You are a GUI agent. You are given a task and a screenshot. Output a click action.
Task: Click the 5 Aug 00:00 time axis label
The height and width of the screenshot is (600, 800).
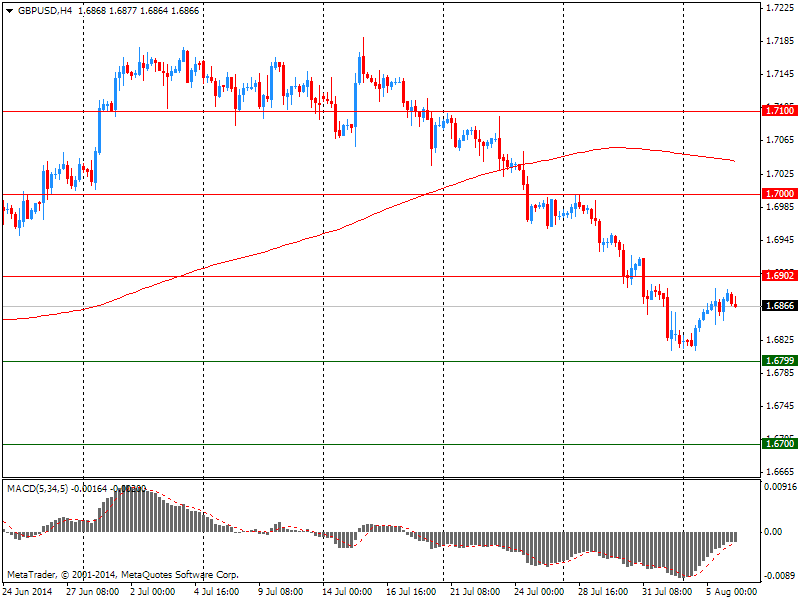click(x=732, y=592)
